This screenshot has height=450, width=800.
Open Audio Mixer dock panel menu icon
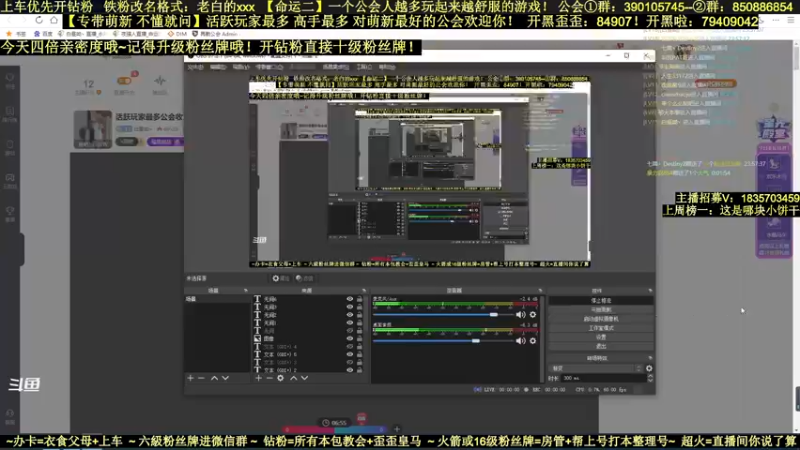(540, 290)
